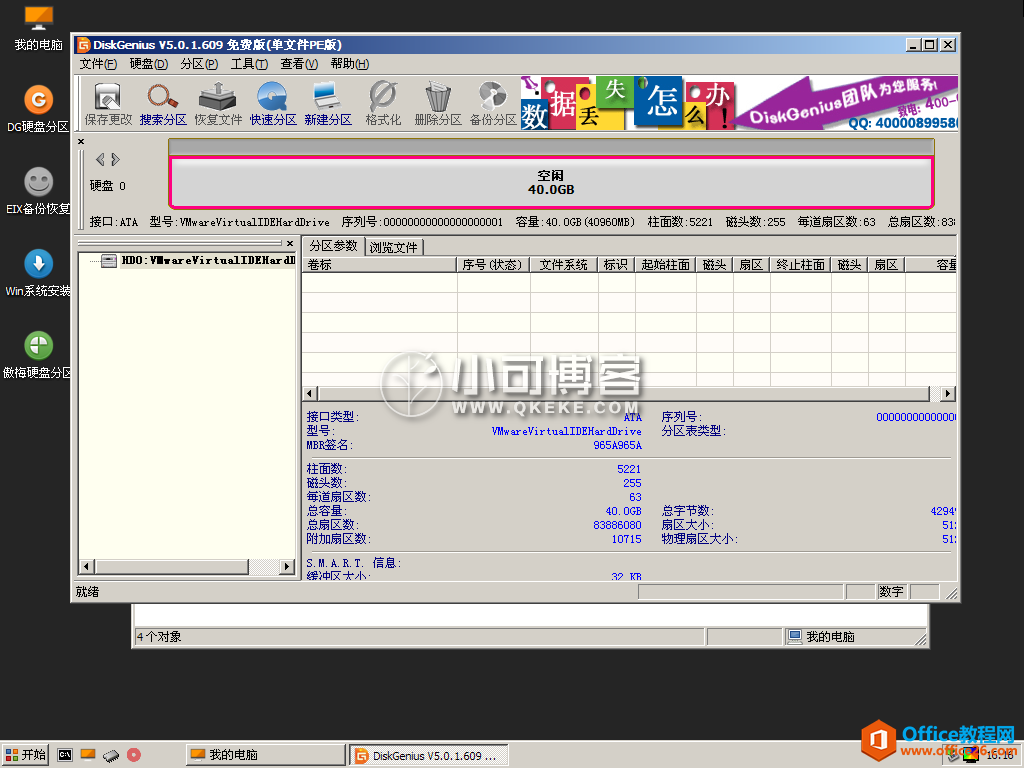Viewport: 1024px width, 768px height.
Task: Click the 搜索分区 (Search Partition) magnifier icon
Action: tap(163, 104)
